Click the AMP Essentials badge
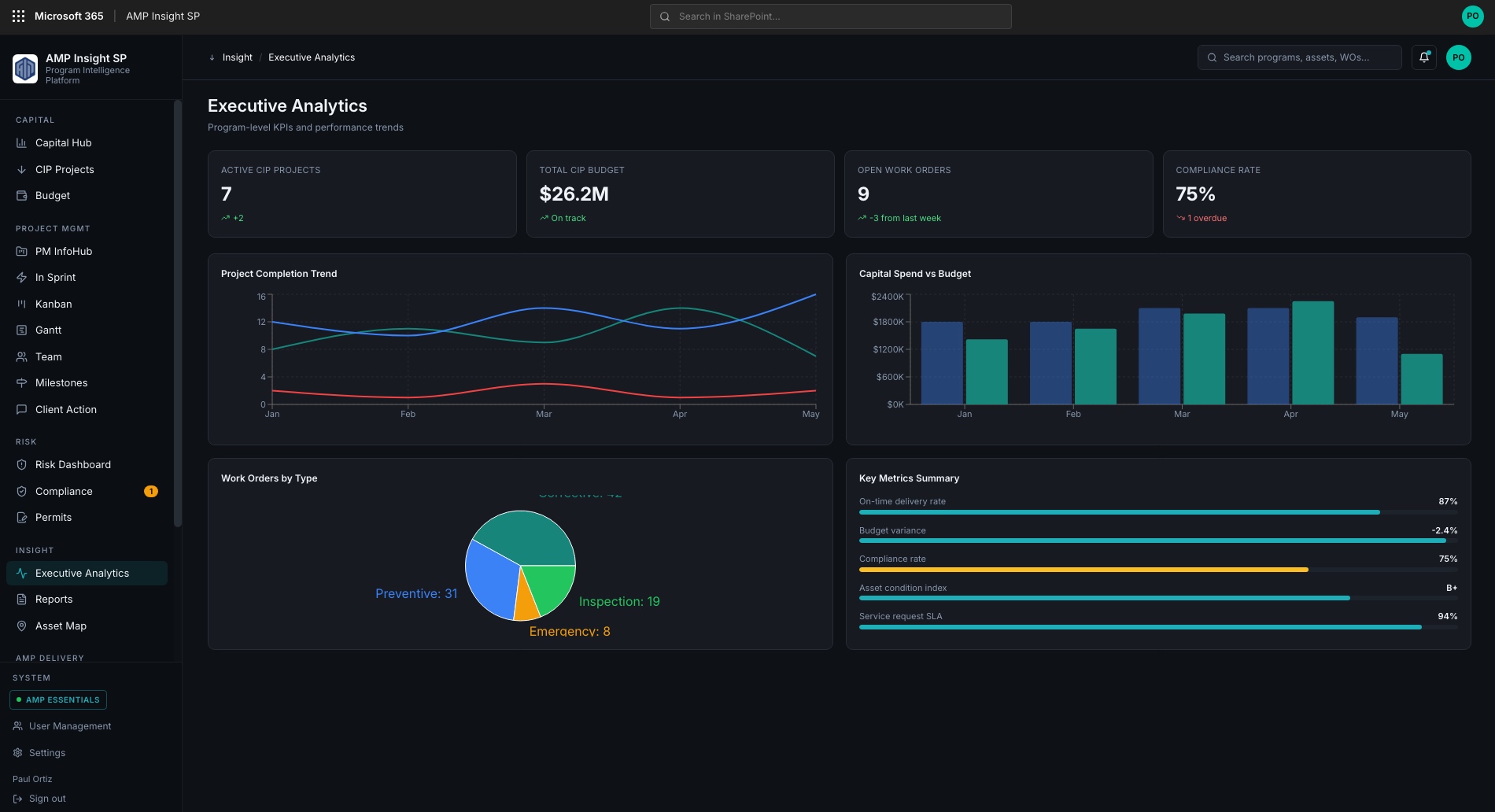The height and width of the screenshot is (812, 1495). pos(58,699)
